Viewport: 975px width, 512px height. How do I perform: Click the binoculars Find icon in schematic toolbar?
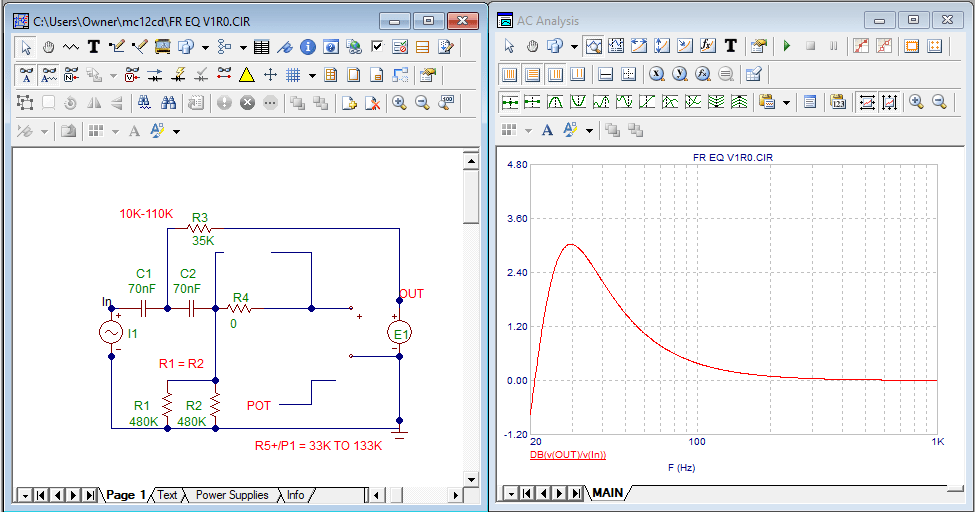pyautogui.click(x=168, y=103)
